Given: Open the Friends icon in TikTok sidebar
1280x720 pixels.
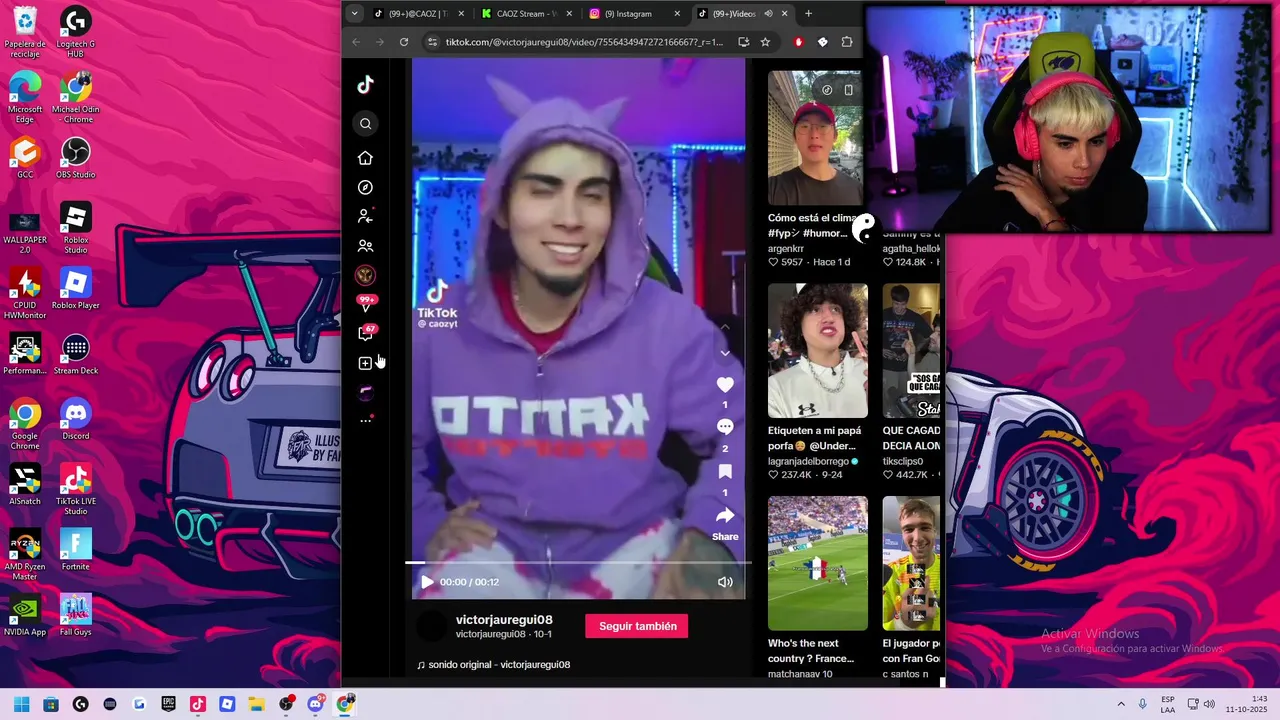Looking at the screenshot, I should coord(366,246).
